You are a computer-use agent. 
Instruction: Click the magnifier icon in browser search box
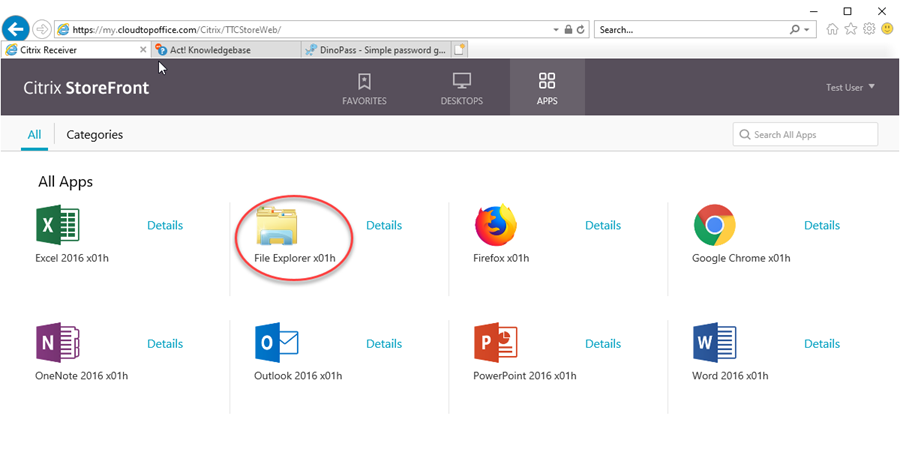pyautogui.click(x=794, y=29)
